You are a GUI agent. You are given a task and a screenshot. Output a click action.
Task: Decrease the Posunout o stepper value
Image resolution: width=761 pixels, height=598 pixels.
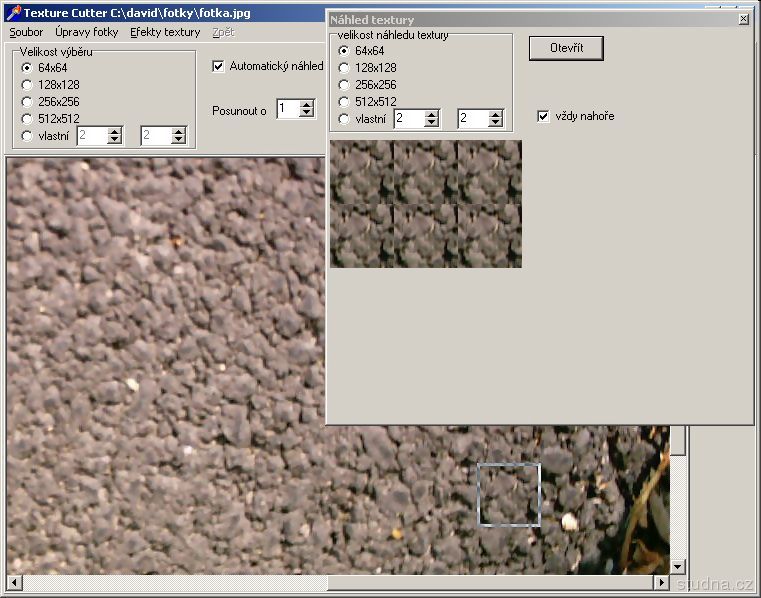coord(307,113)
